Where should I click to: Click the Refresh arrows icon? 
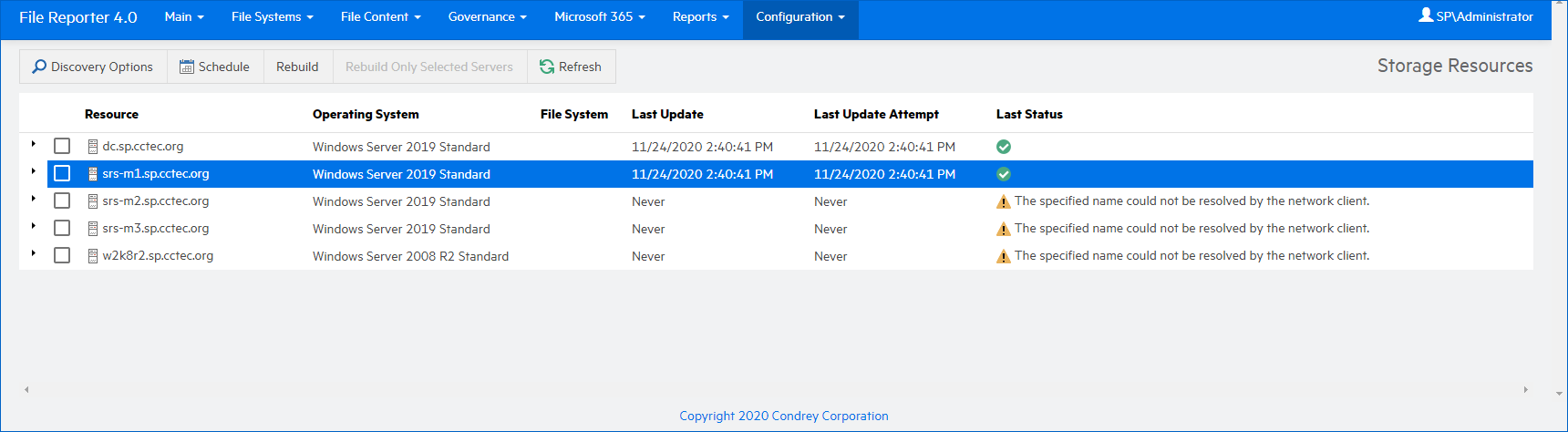(547, 67)
